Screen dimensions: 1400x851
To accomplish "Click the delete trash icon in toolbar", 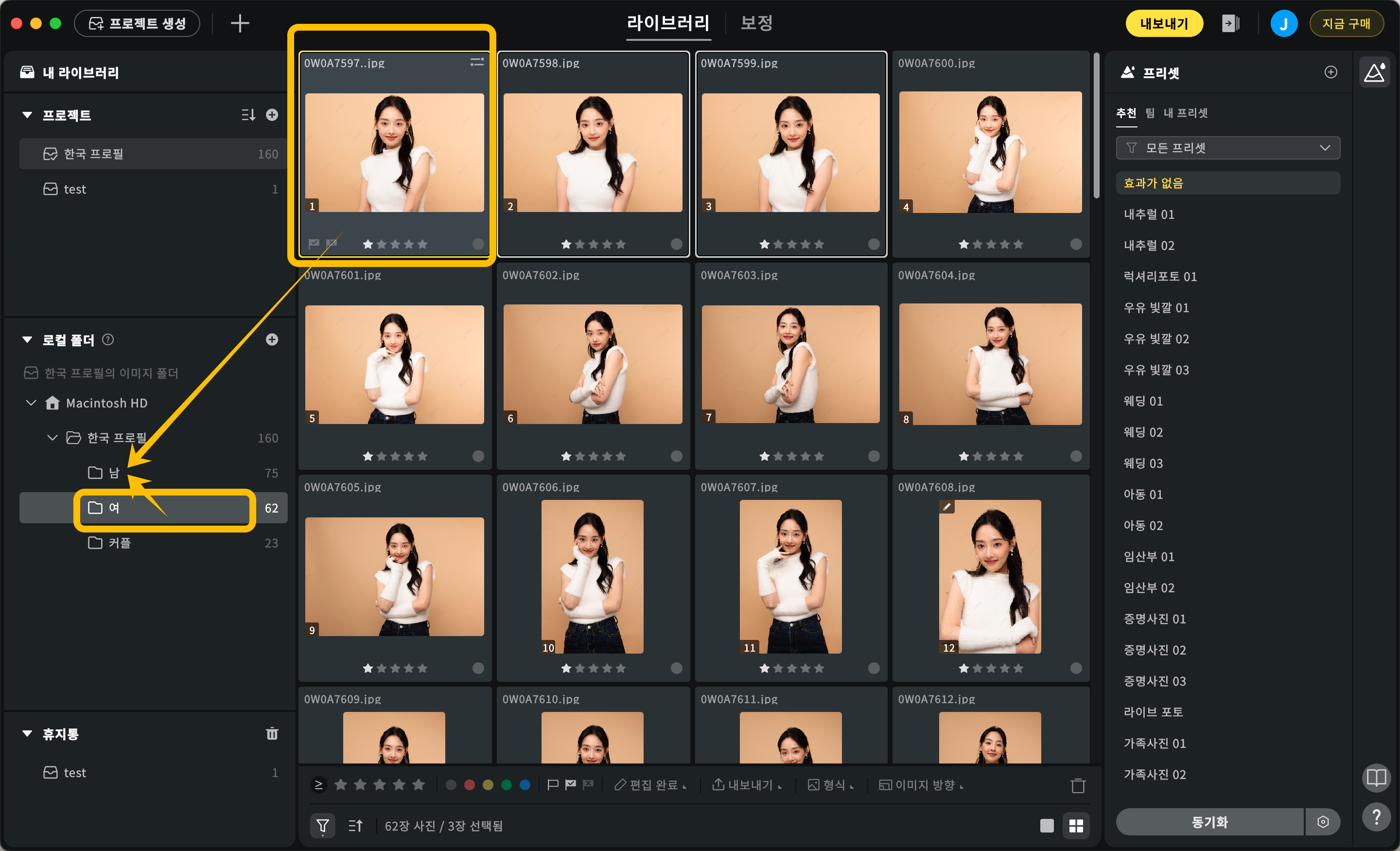I will tap(1078, 785).
